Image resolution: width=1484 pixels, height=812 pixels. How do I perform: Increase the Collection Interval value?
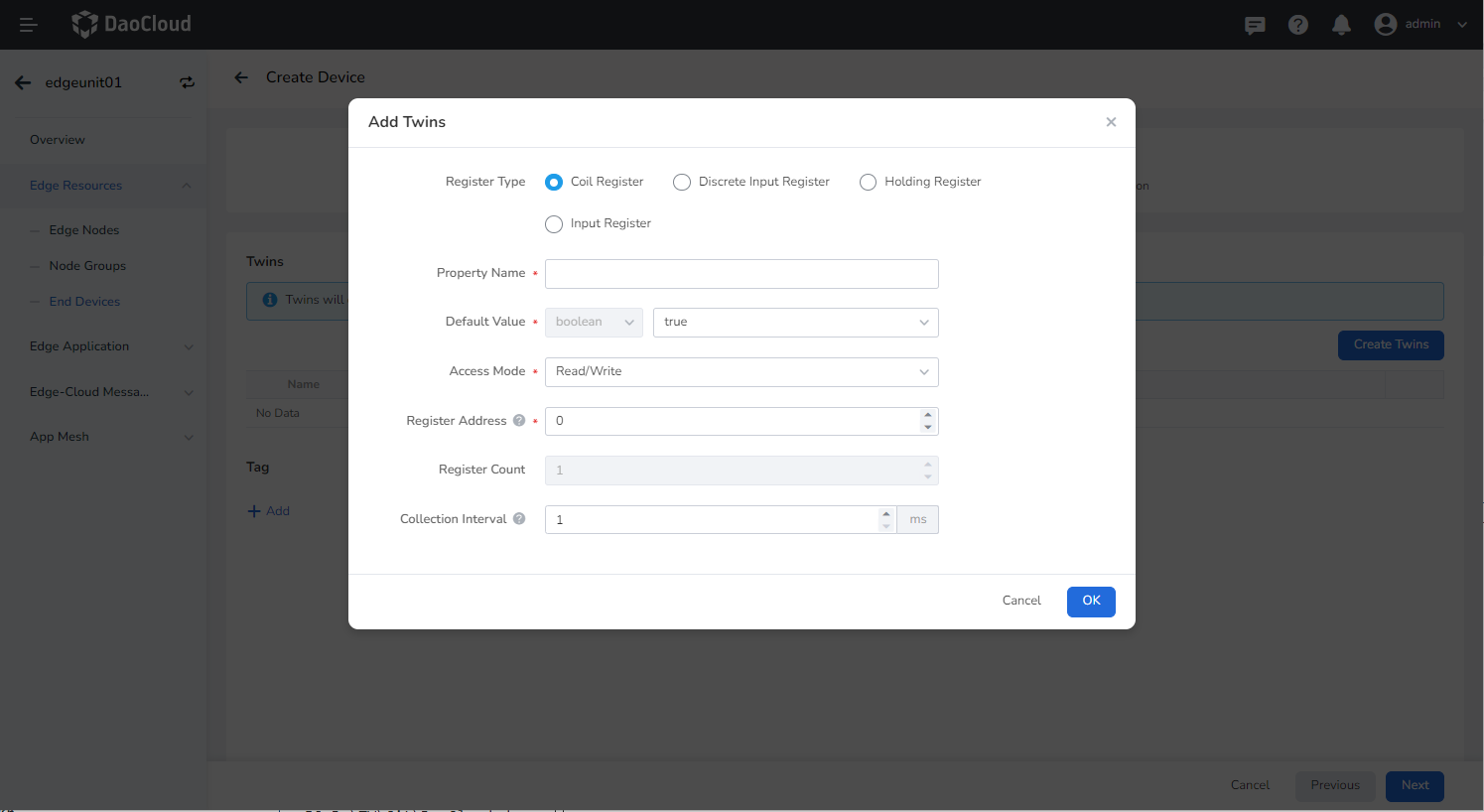click(x=886, y=513)
